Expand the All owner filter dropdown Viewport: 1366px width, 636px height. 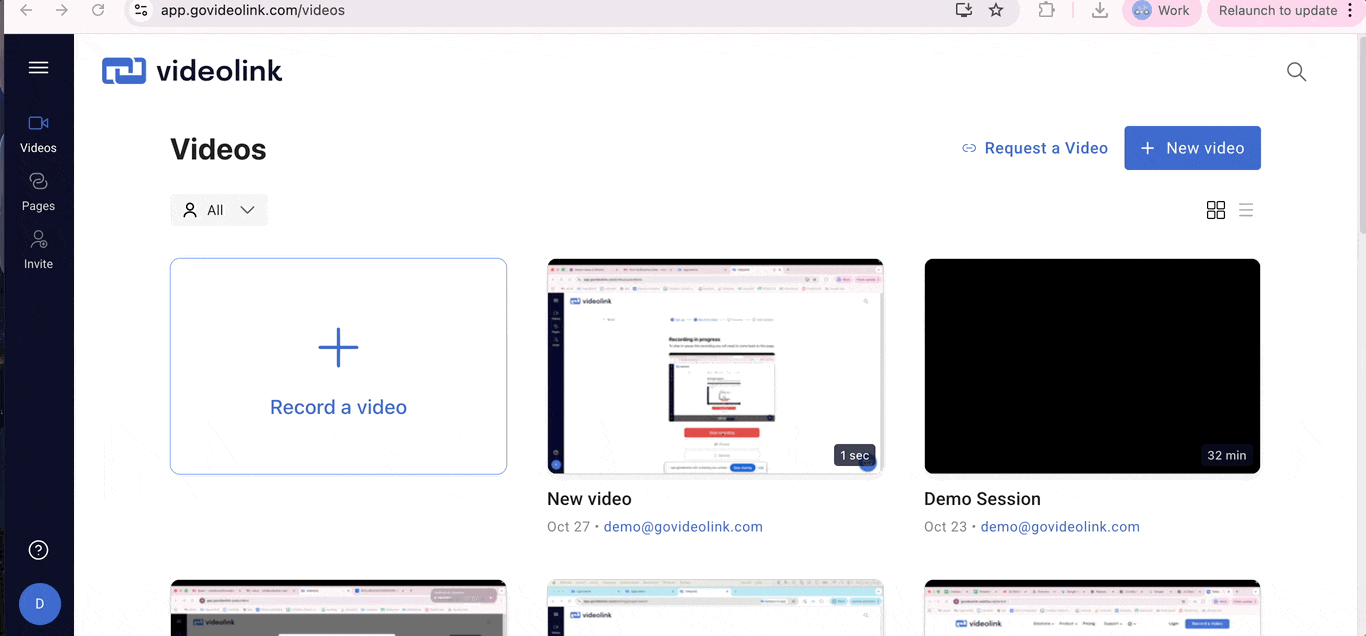point(219,210)
